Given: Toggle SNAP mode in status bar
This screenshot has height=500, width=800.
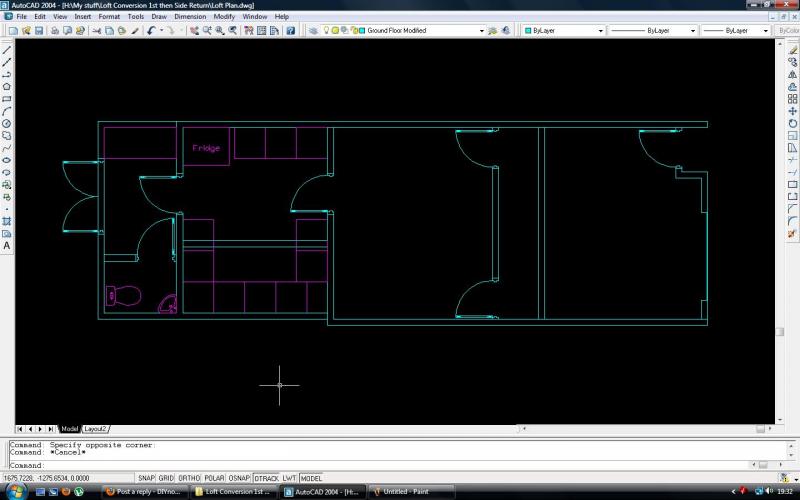Looking at the screenshot, I should point(146,478).
